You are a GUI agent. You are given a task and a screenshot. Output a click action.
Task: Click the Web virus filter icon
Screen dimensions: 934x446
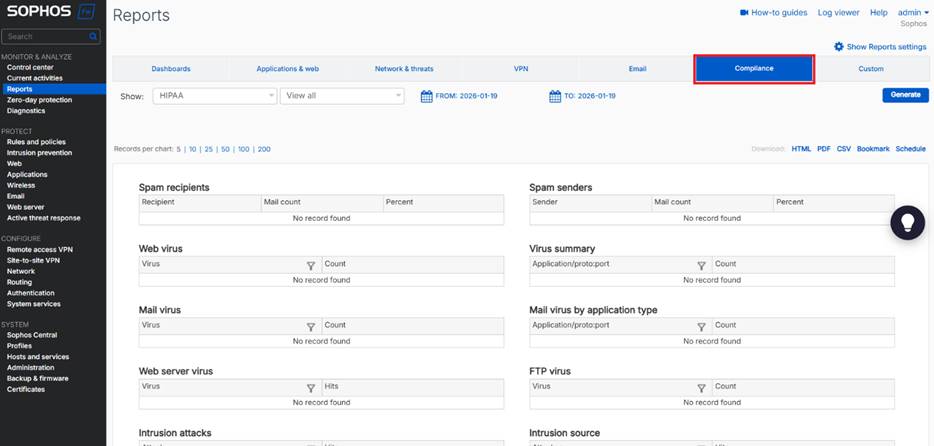pyautogui.click(x=310, y=265)
